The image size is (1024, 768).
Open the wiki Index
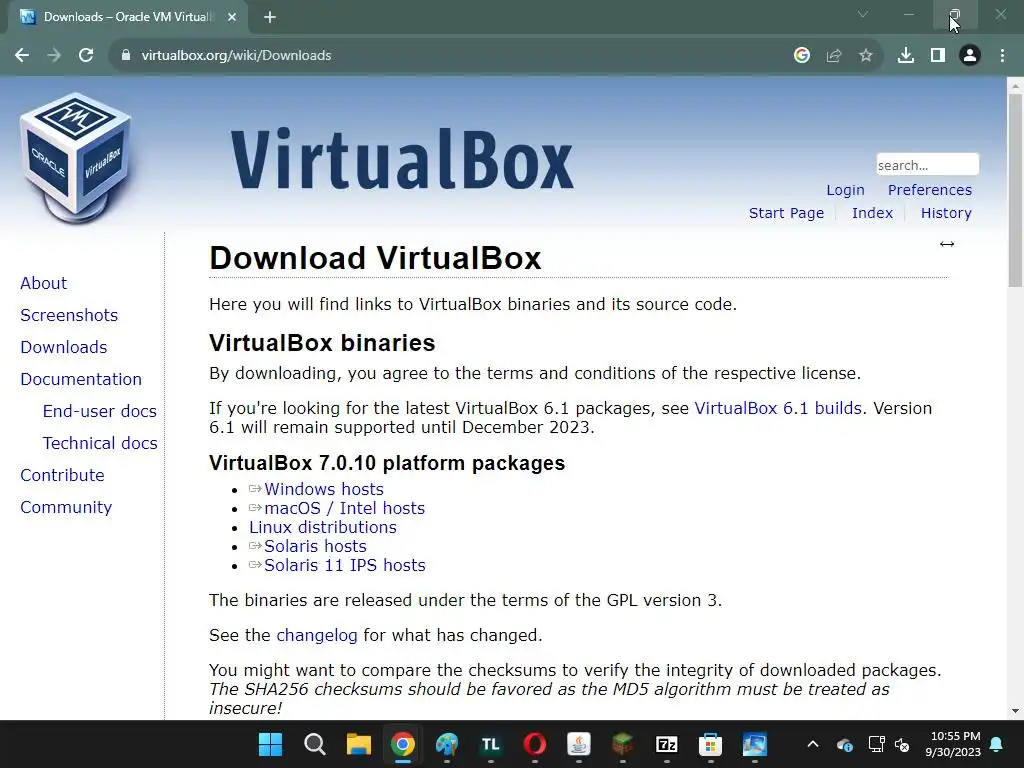point(872,213)
